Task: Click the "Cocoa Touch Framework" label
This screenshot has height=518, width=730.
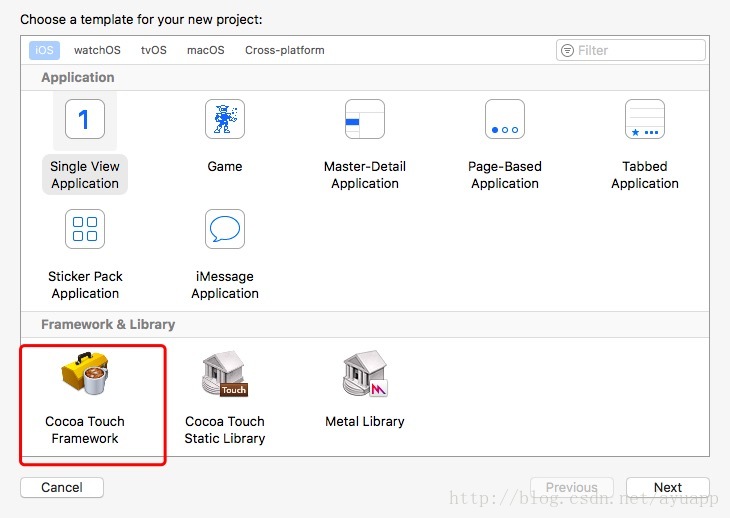Action: coord(85,430)
